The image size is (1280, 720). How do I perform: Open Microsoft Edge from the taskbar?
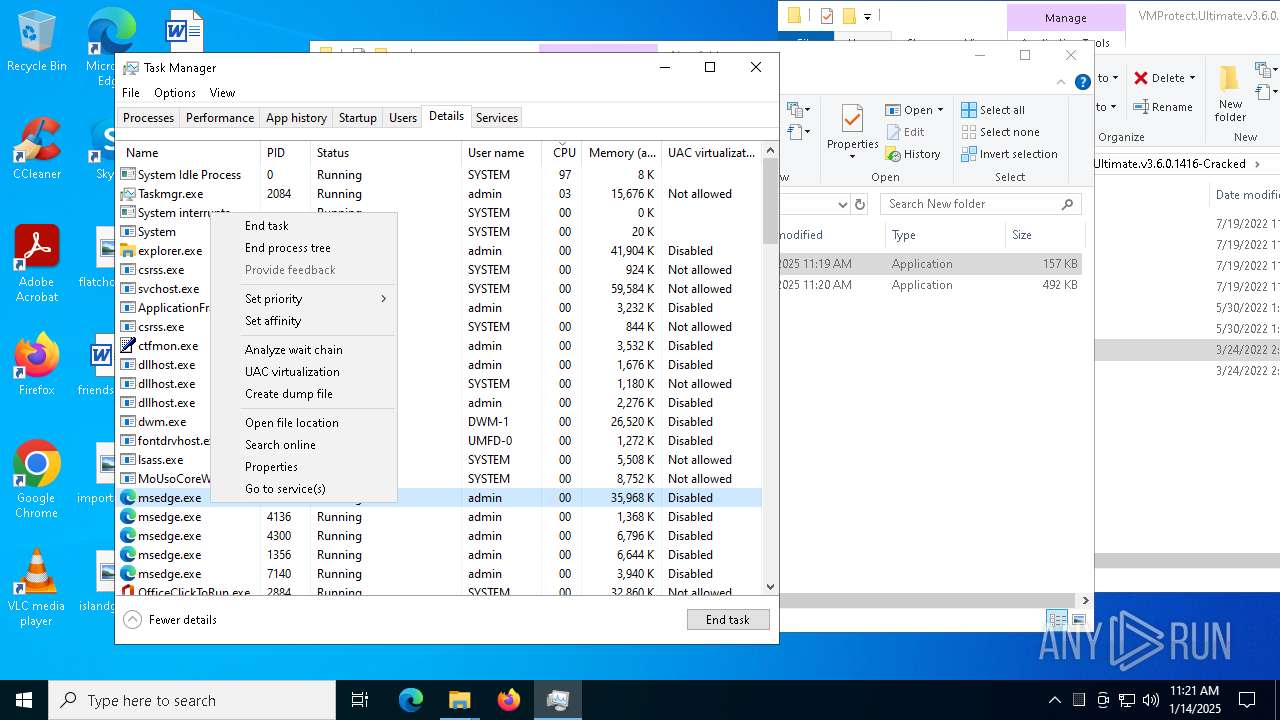click(411, 700)
